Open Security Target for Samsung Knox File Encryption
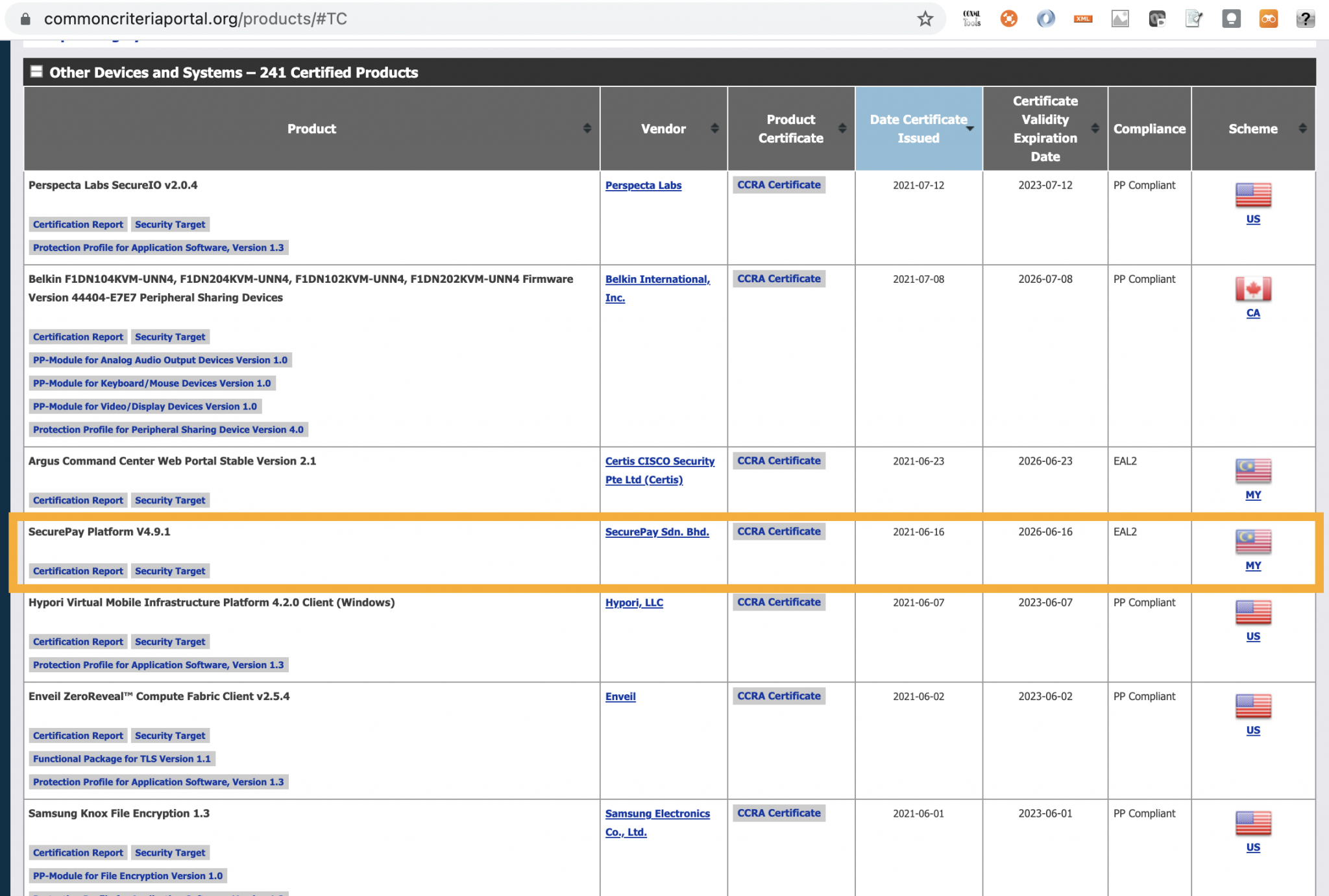The width and height of the screenshot is (1329, 896). [x=170, y=853]
